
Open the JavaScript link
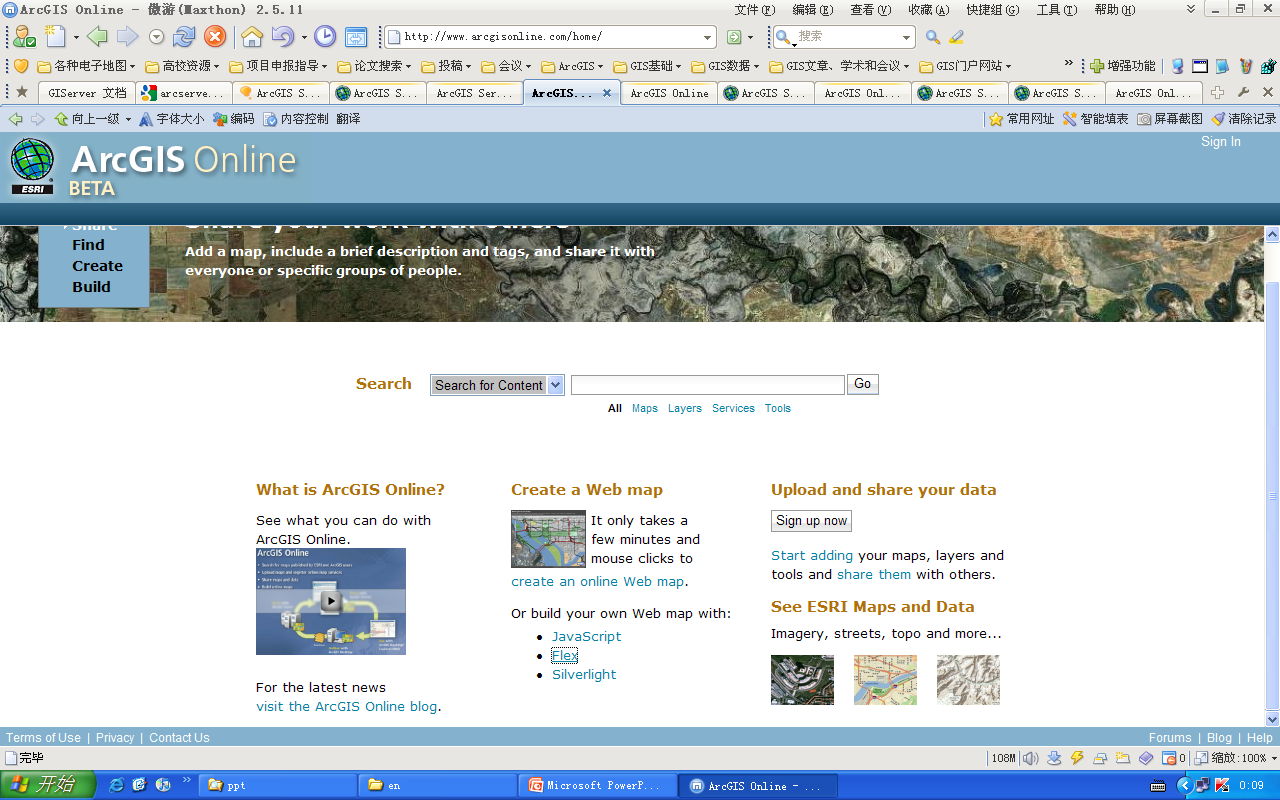tap(587, 636)
